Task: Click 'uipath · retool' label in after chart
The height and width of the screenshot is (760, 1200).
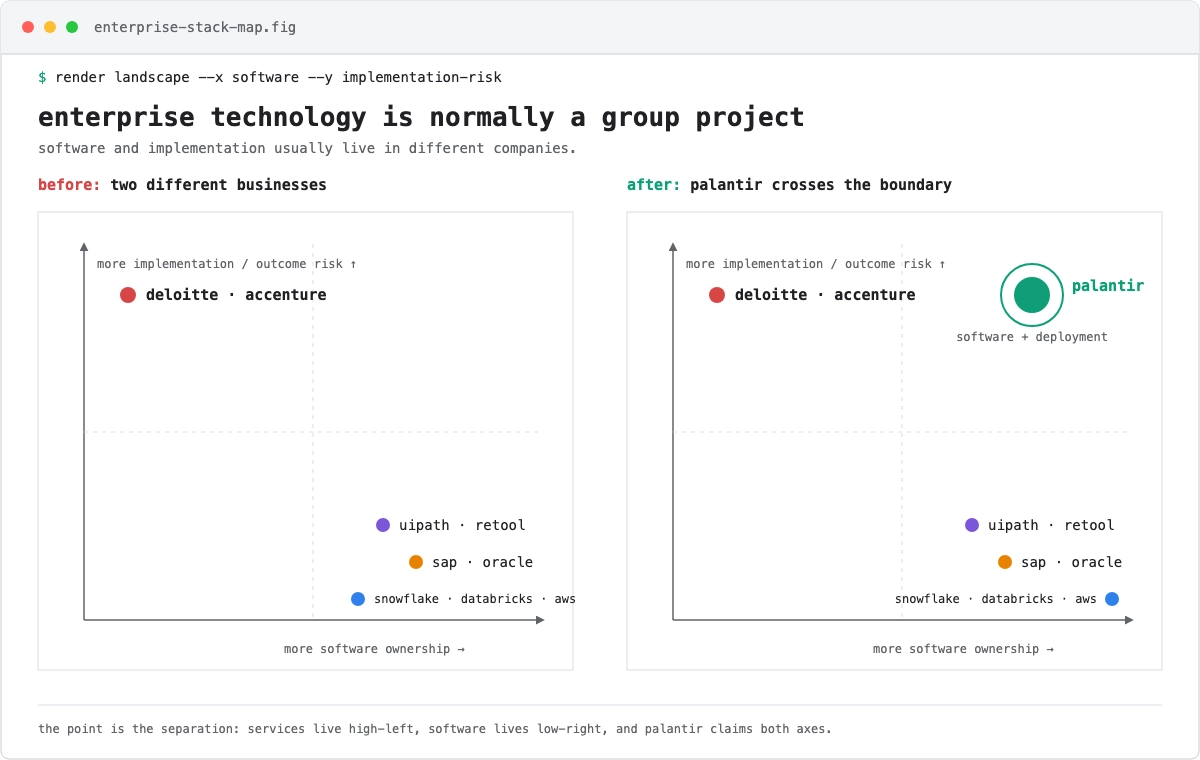Action: [x=1051, y=525]
